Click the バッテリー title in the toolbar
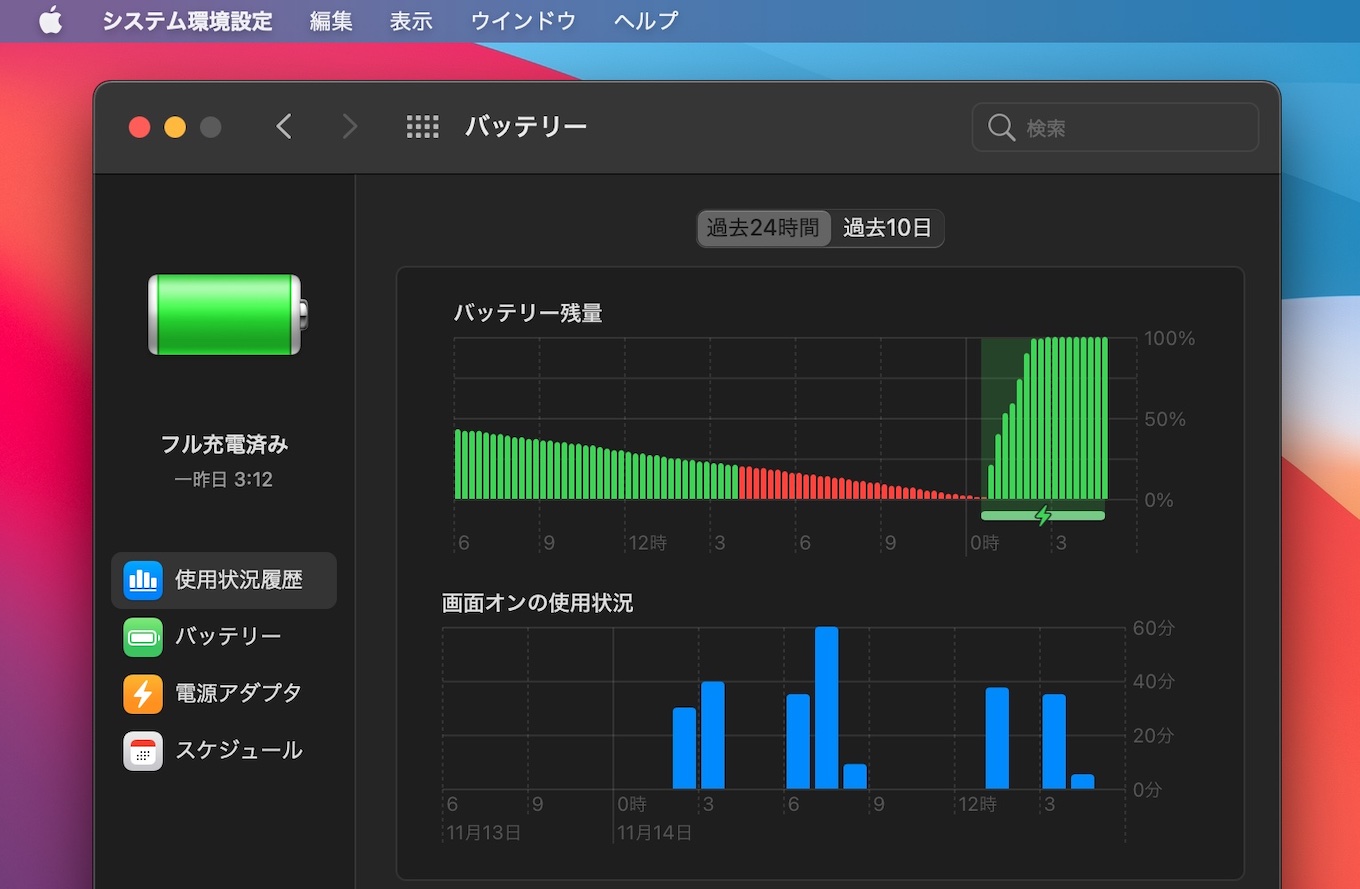Image resolution: width=1360 pixels, height=889 pixels. click(x=526, y=126)
